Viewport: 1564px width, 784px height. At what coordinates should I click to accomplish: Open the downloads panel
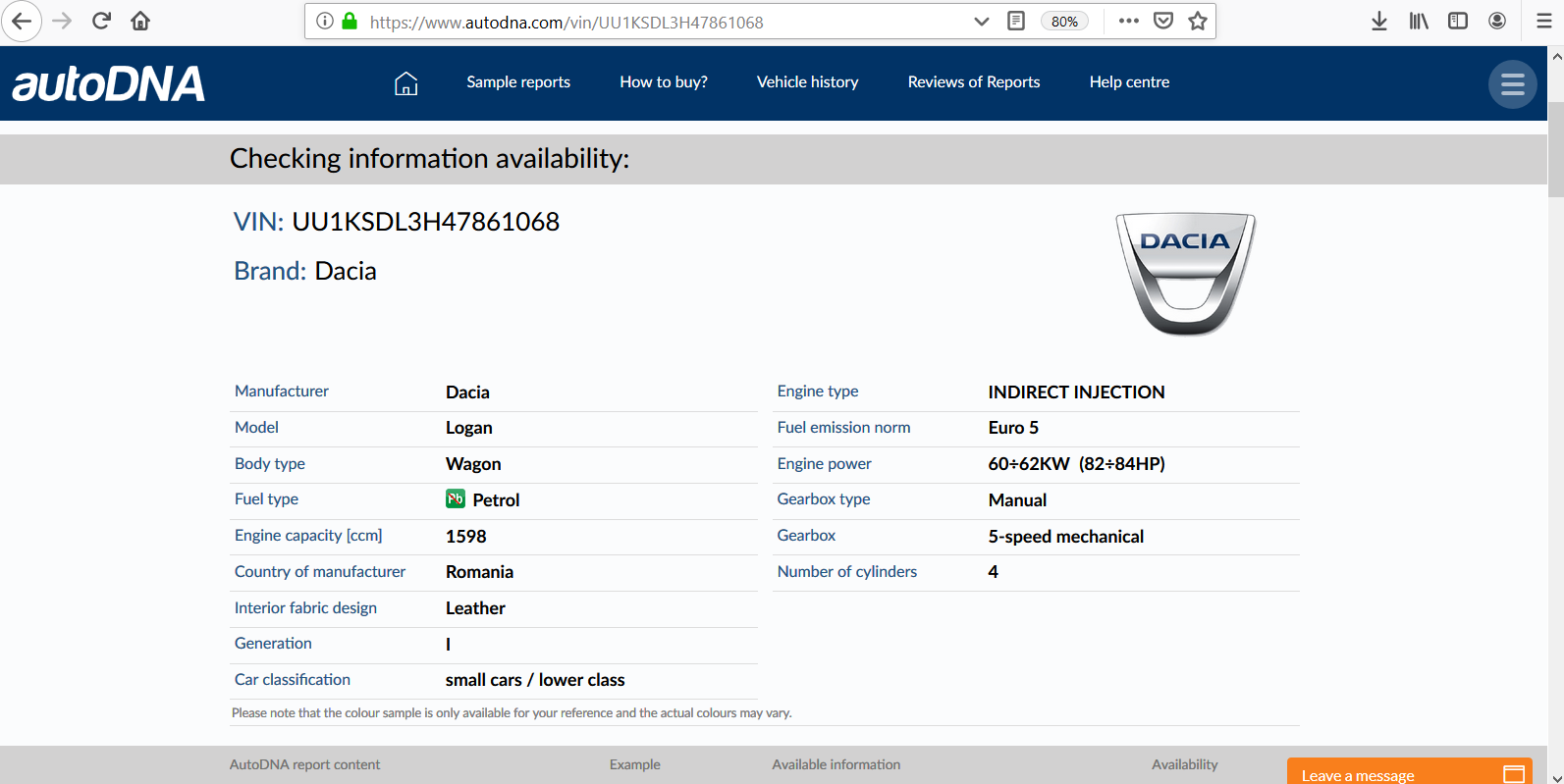tap(1379, 21)
